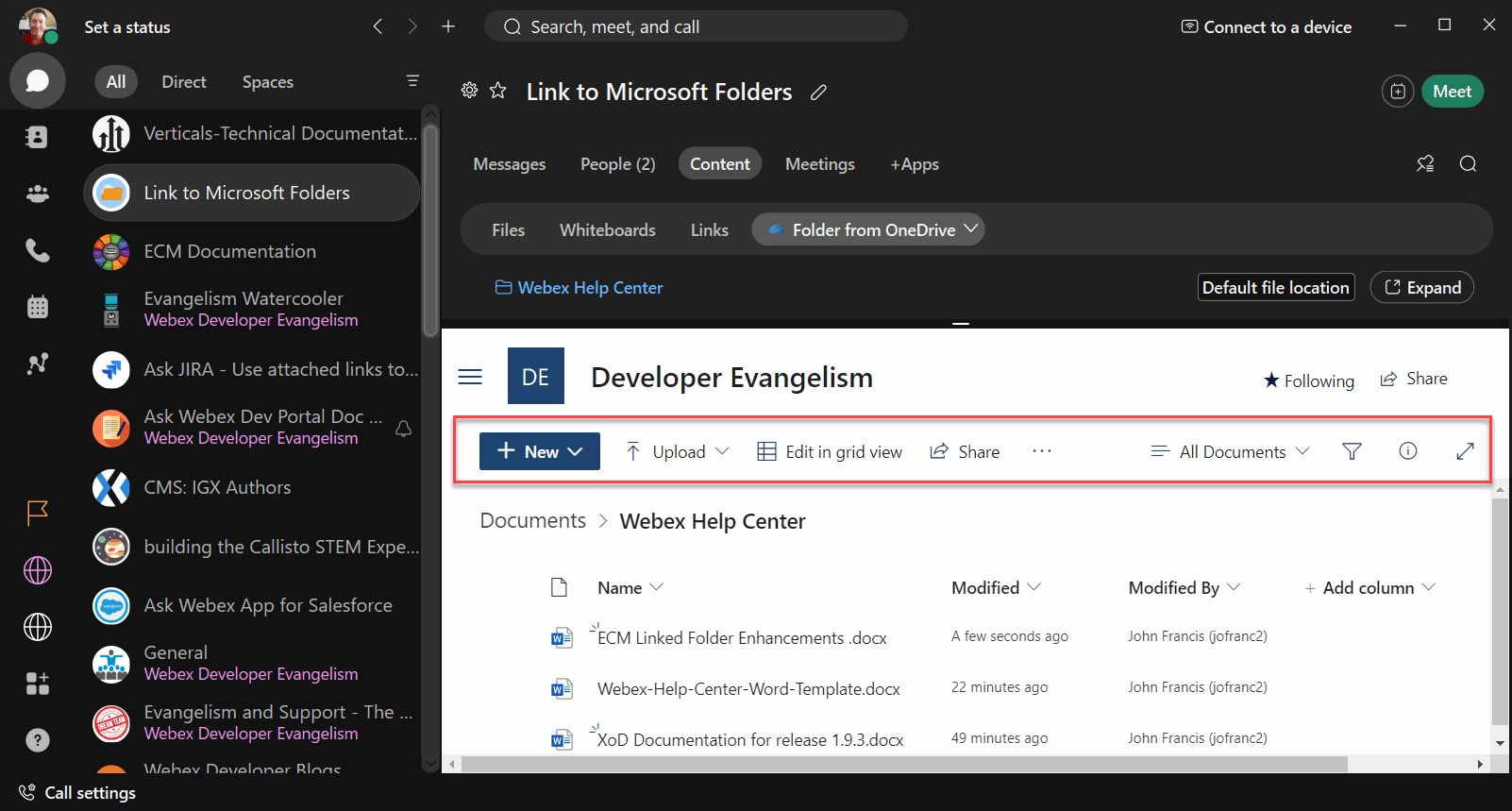
Task: Select the Files content filter
Action: click(508, 229)
